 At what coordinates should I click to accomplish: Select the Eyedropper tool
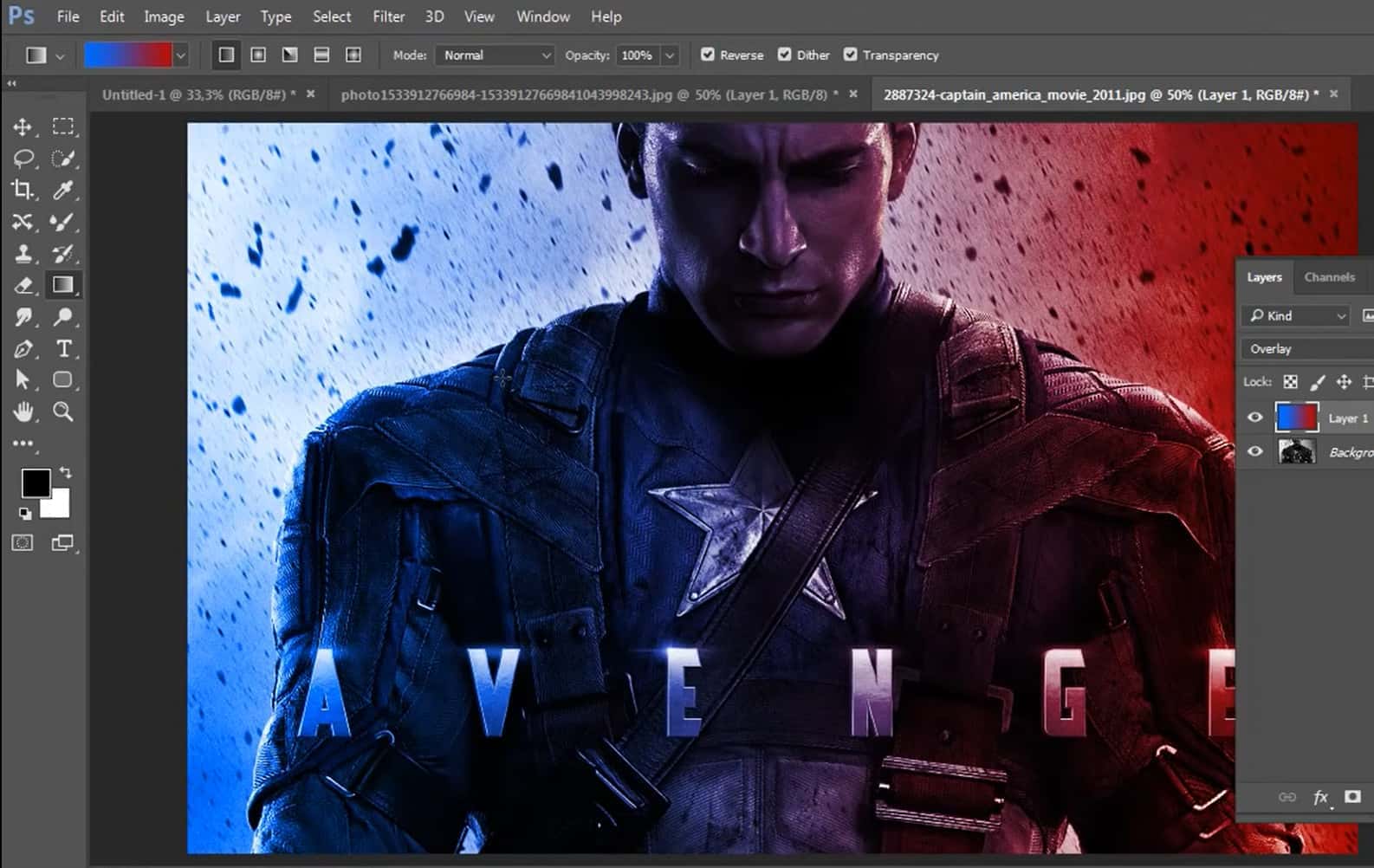pyautogui.click(x=62, y=190)
